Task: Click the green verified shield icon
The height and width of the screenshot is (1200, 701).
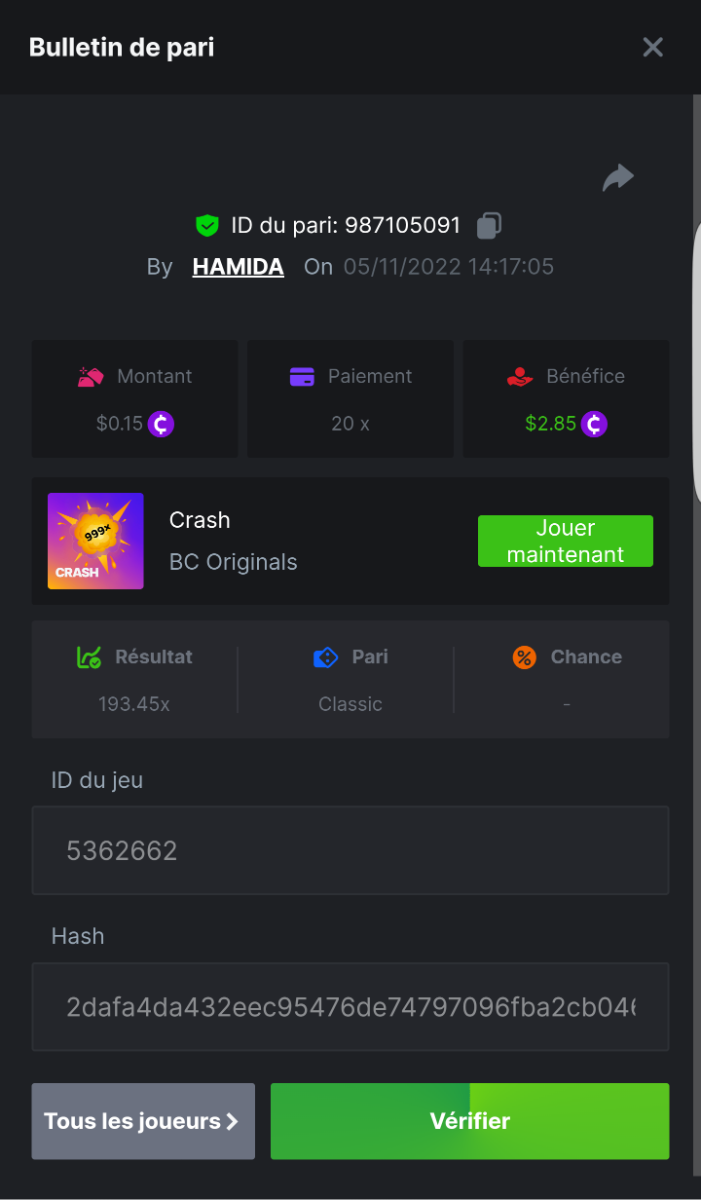Action: click(207, 226)
